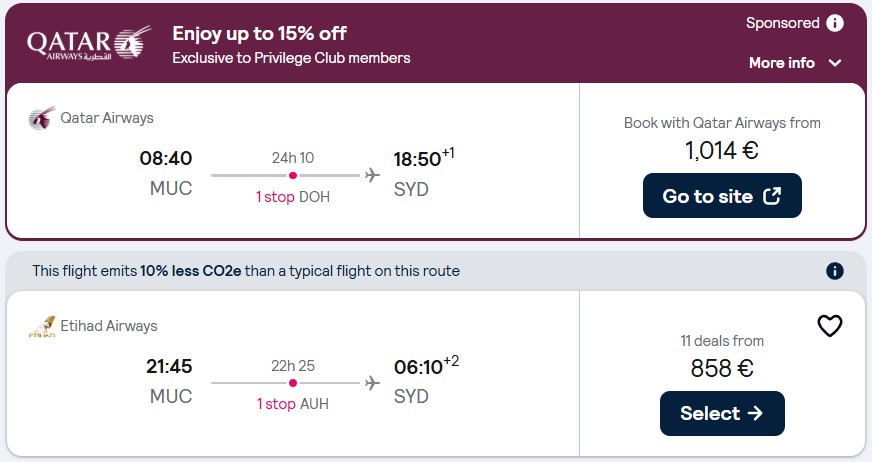Click the airplane icon on the Qatar route line

click(x=372, y=175)
